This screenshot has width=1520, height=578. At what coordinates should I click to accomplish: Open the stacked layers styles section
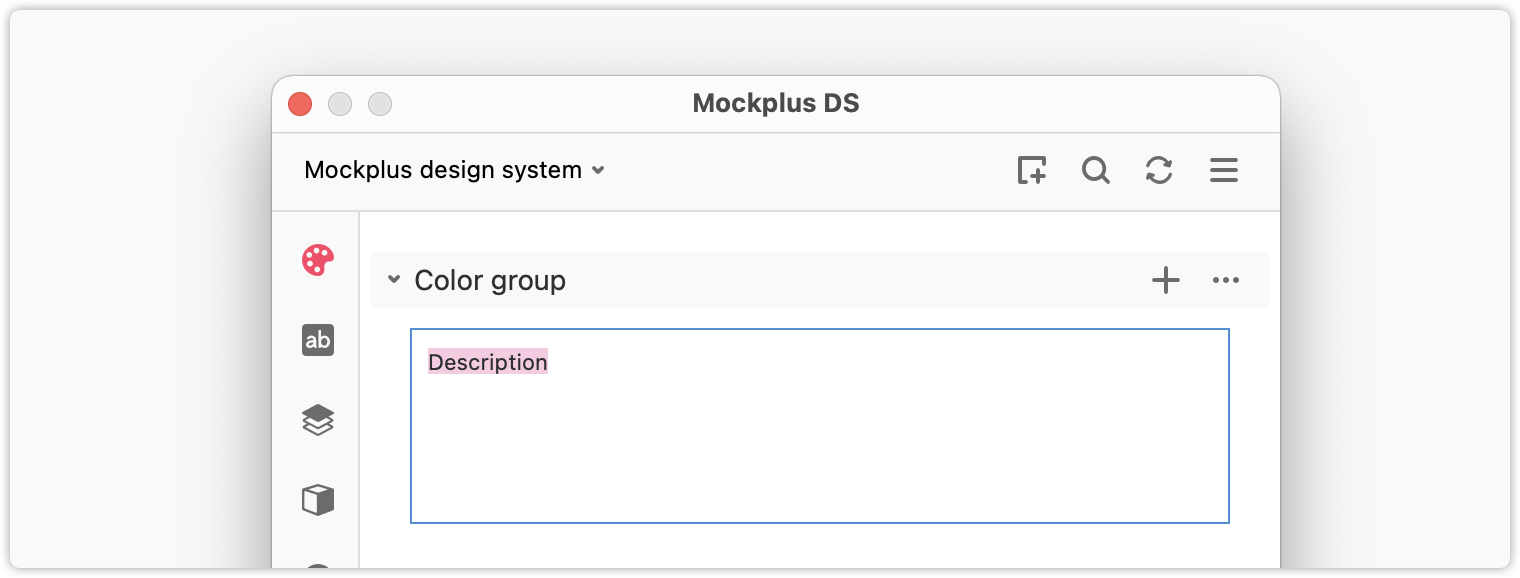click(x=318, y=420)
